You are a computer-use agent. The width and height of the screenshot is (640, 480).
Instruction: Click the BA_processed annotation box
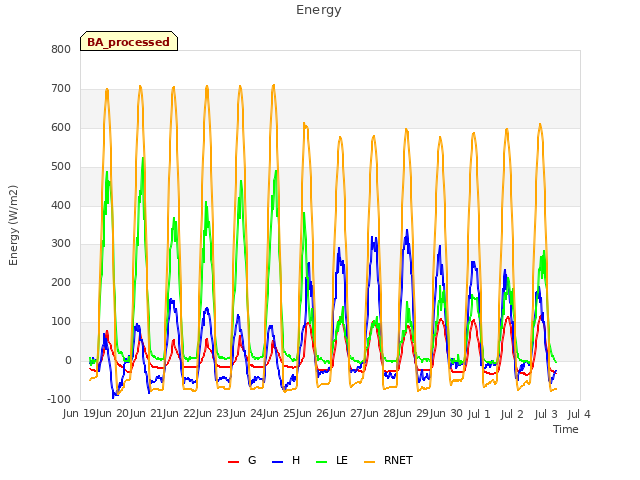(x=129, y=41)
